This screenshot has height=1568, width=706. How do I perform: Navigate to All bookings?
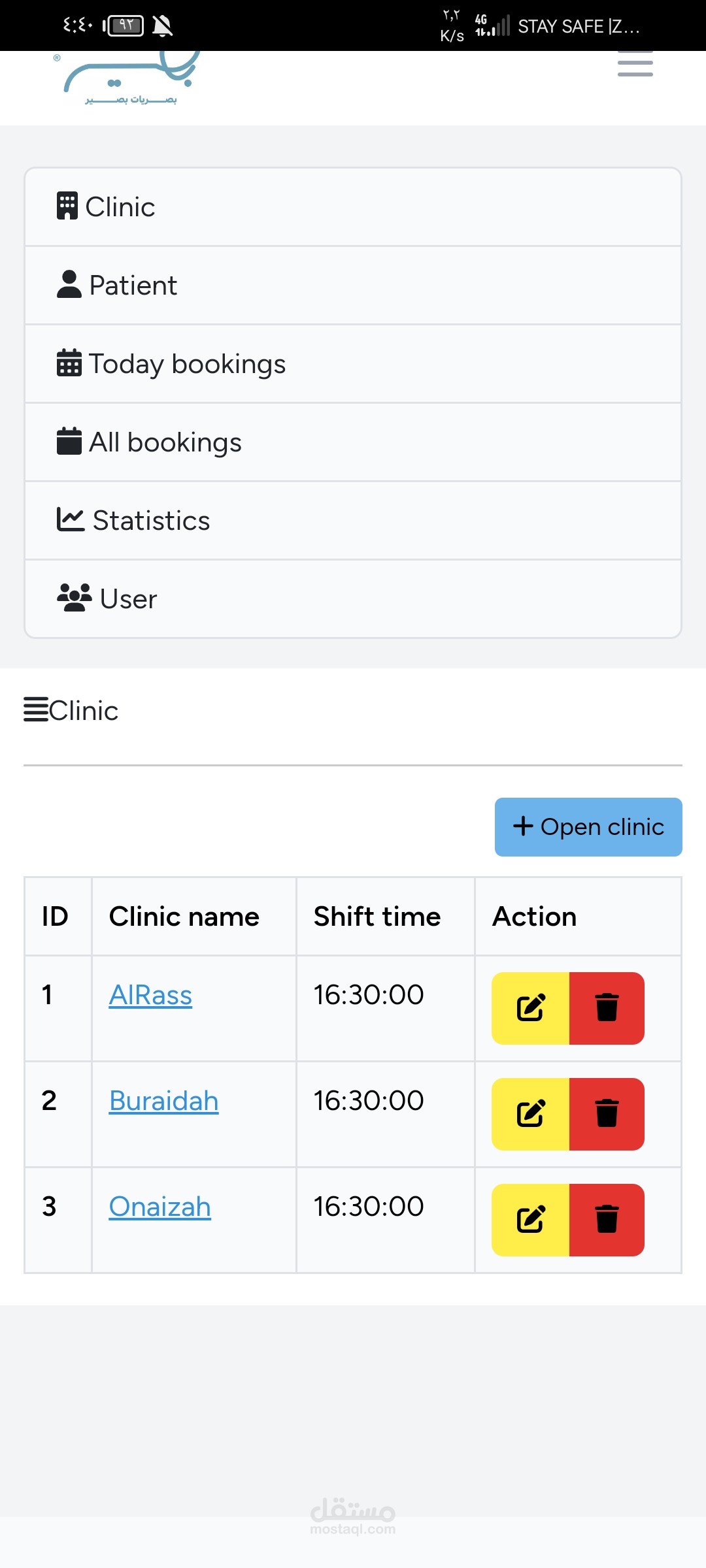(x=353, y=442)
